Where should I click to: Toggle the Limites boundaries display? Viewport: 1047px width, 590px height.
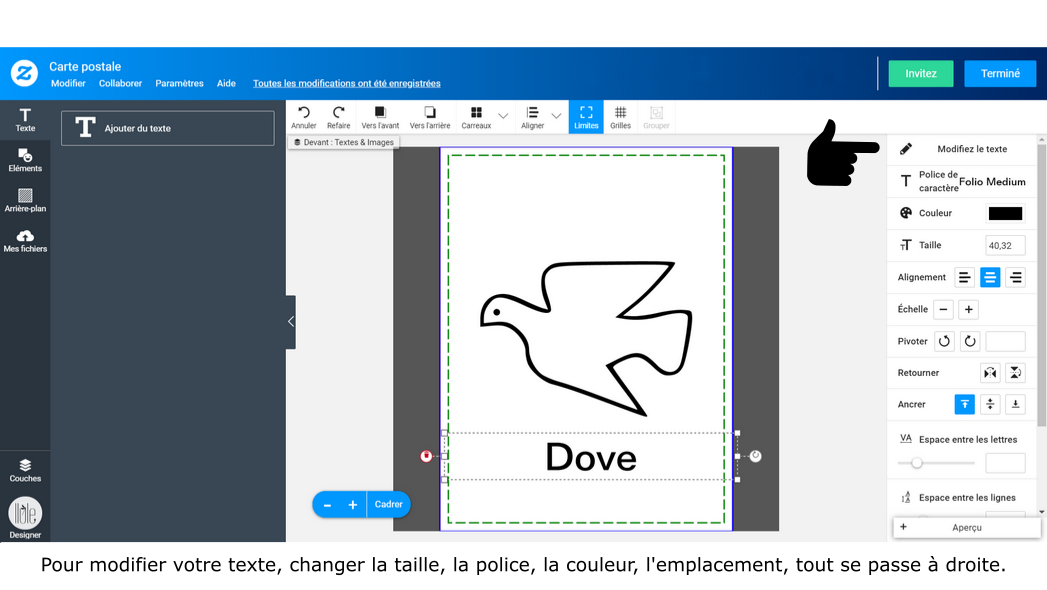(586, 117)
